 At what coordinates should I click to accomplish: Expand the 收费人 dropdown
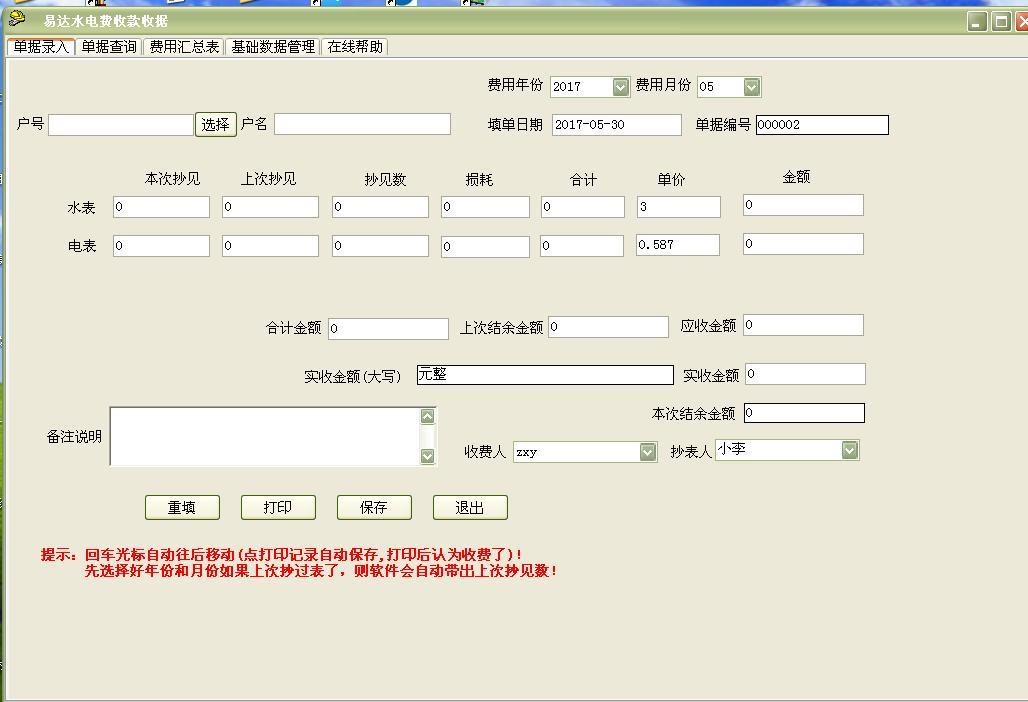tap(648, 452)
